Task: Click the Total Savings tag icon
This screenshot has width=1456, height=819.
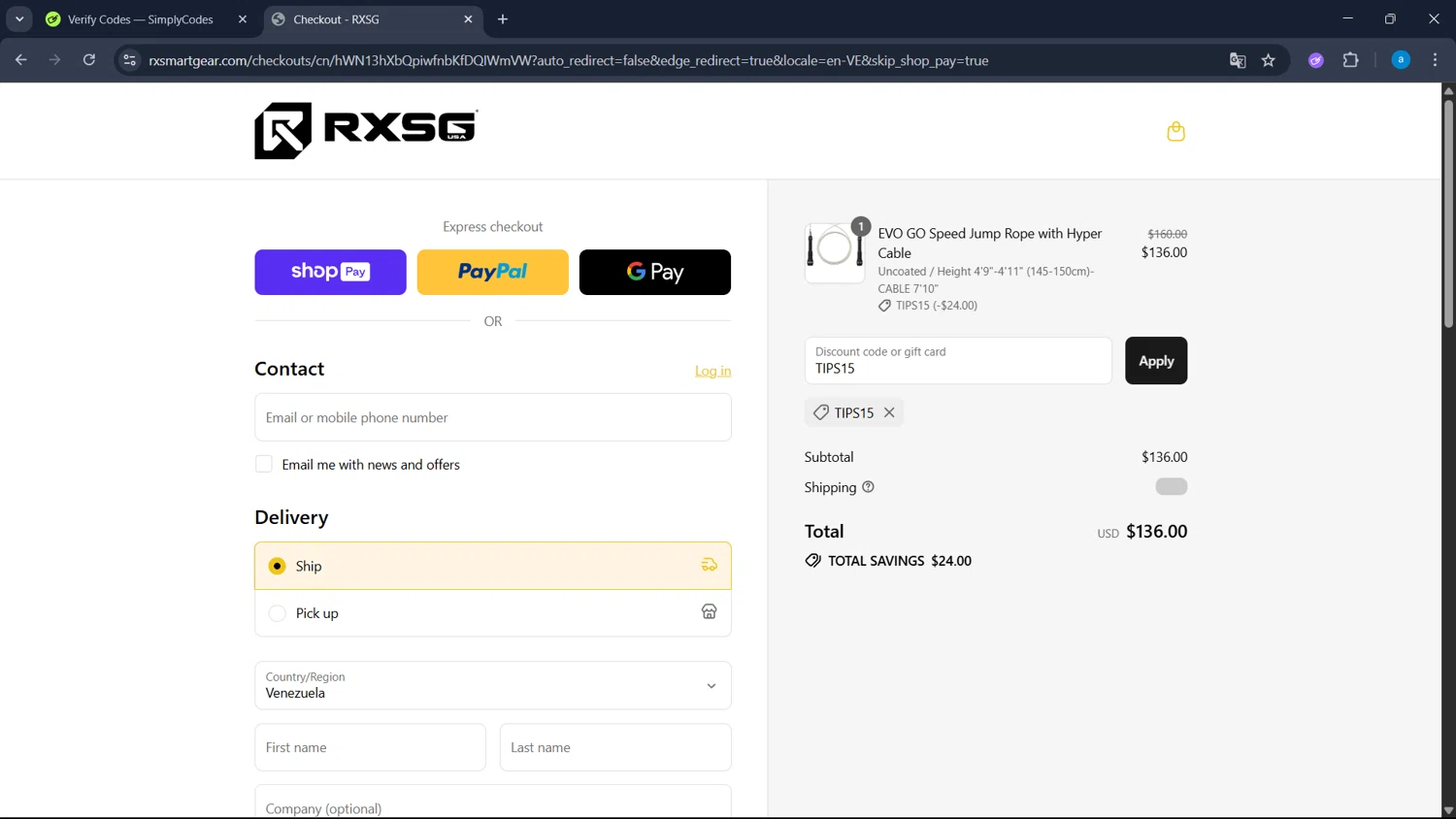Action: (x=813, y=561)
